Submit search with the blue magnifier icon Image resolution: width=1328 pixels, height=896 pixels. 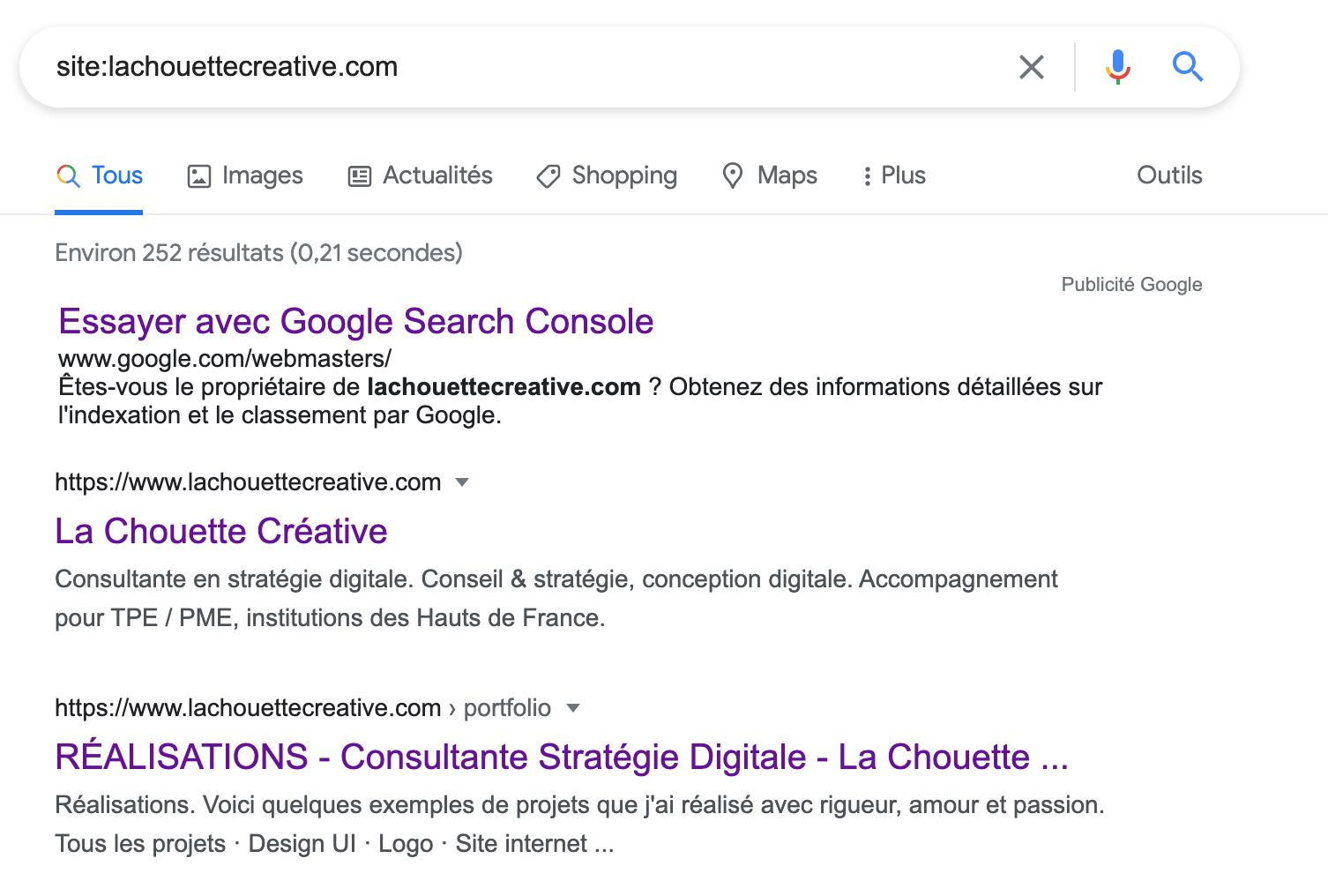(1187, 67)
